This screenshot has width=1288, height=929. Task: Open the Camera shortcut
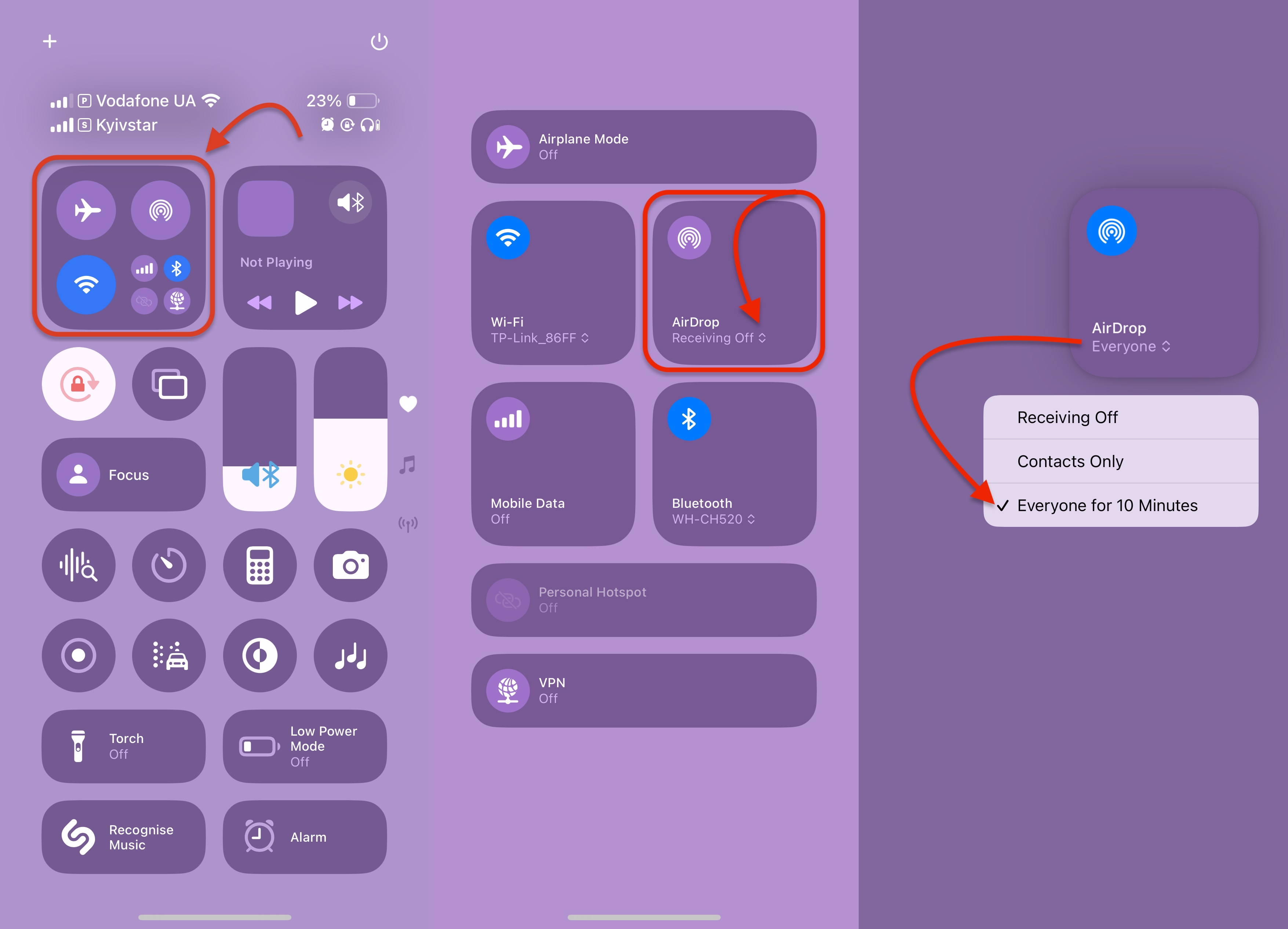pyautogui.click(x=350, y=565)
